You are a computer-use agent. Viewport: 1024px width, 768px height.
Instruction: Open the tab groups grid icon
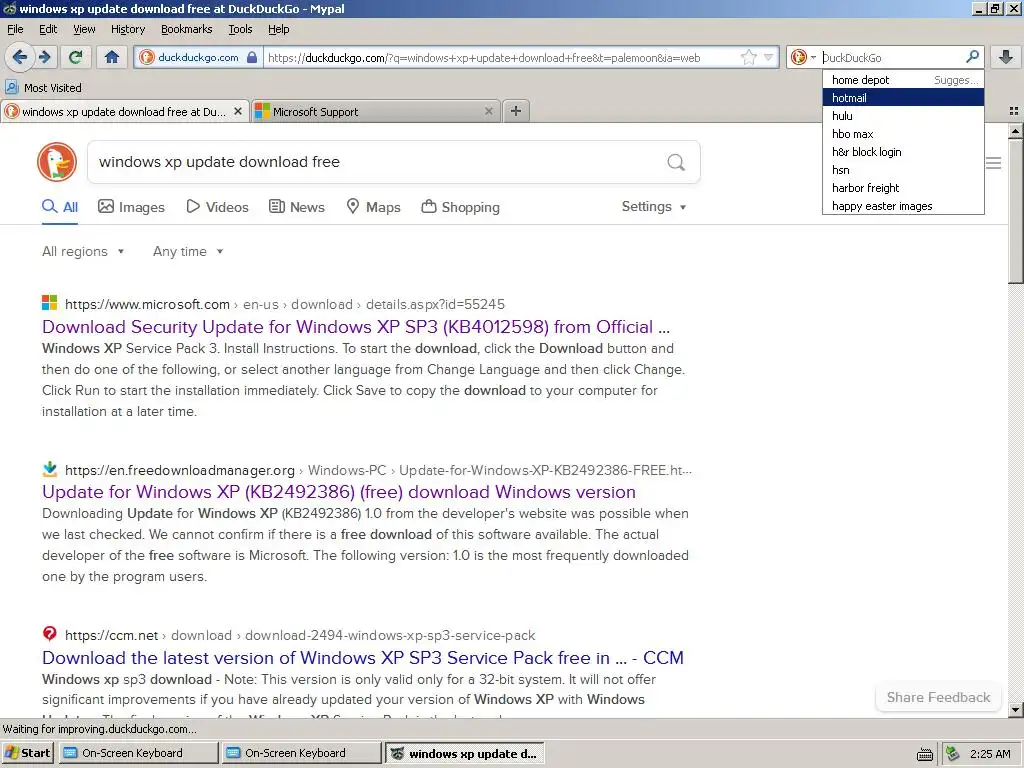click(1014, 111)
